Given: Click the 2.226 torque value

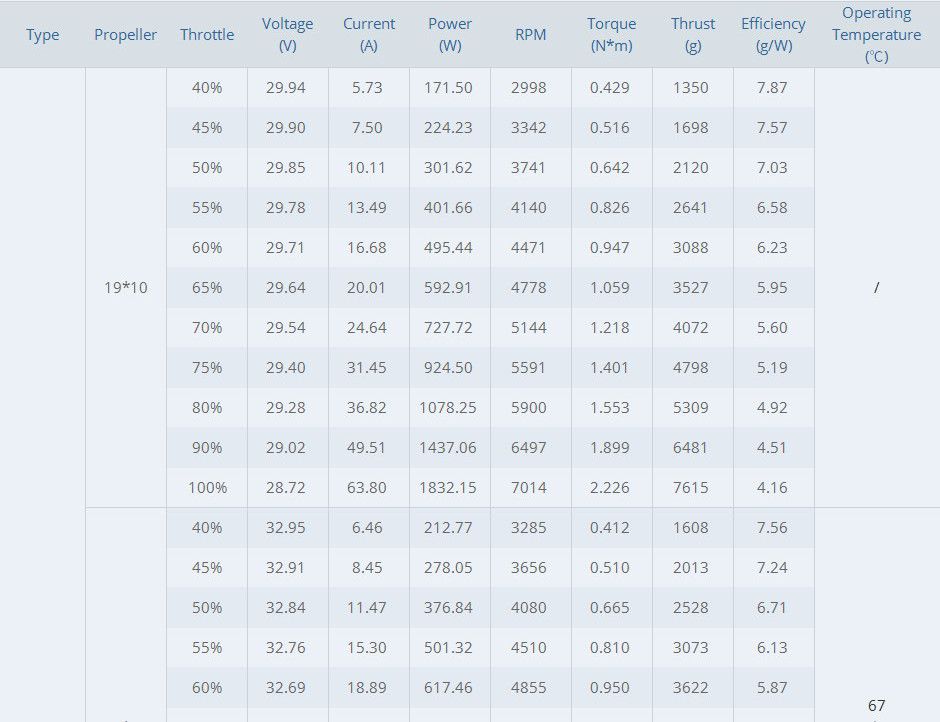Looking at the screenshot, I should coord(610,488).
